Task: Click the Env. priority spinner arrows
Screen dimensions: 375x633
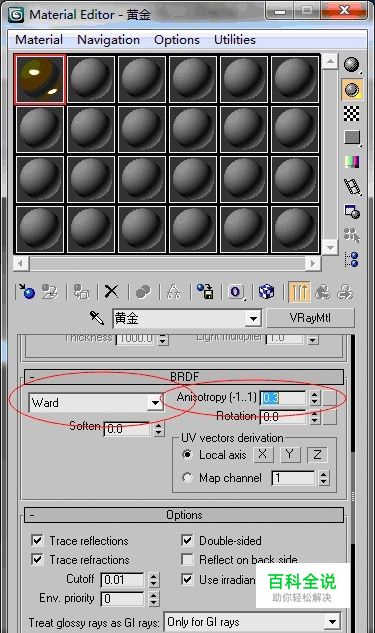Action: [153, 599]
